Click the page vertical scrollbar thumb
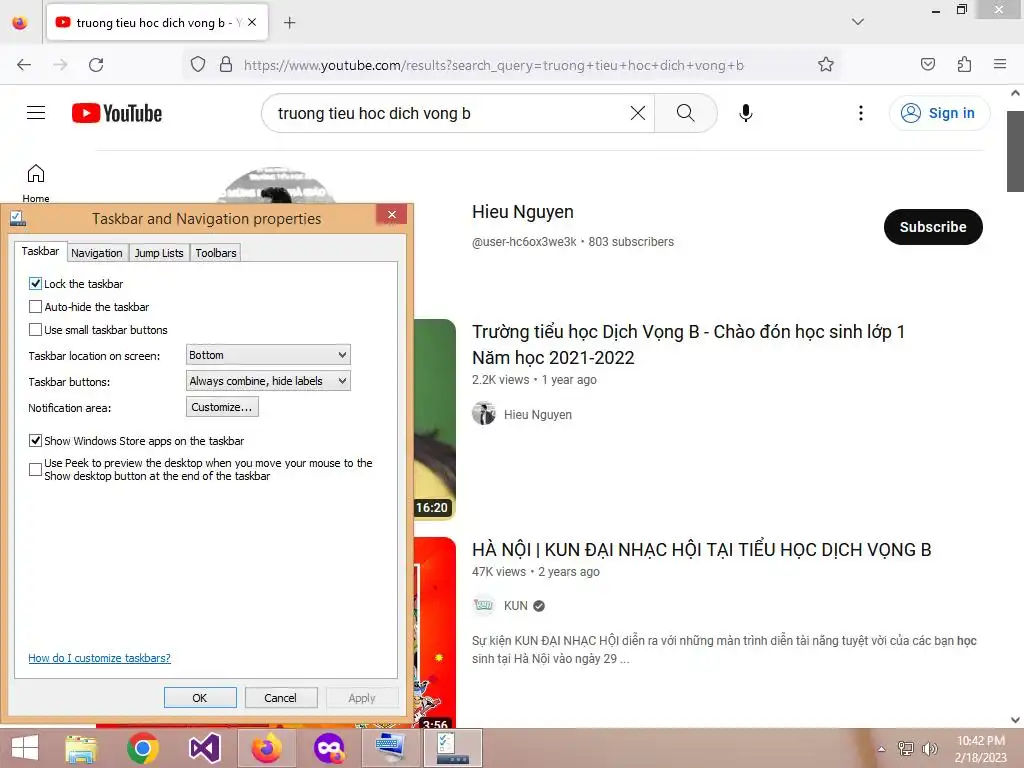Image resolution: width=1024 pixels, height=768 pixels. point(1015,152)
